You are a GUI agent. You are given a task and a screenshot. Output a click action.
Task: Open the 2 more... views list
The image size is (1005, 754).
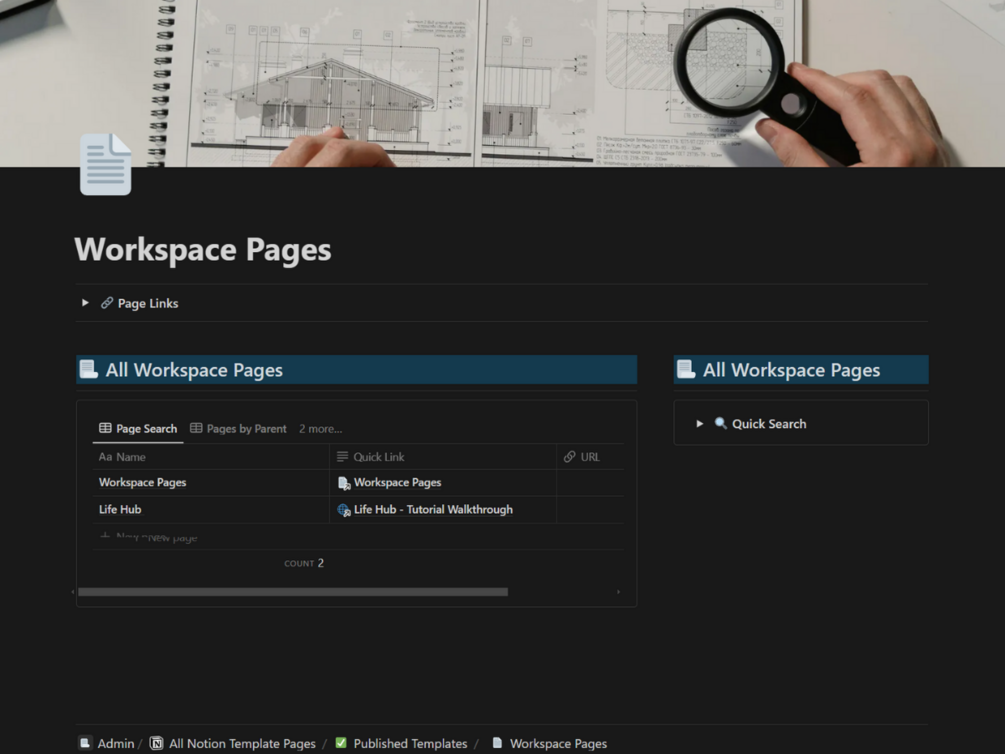pyautogui.click(x=319, y=428)
